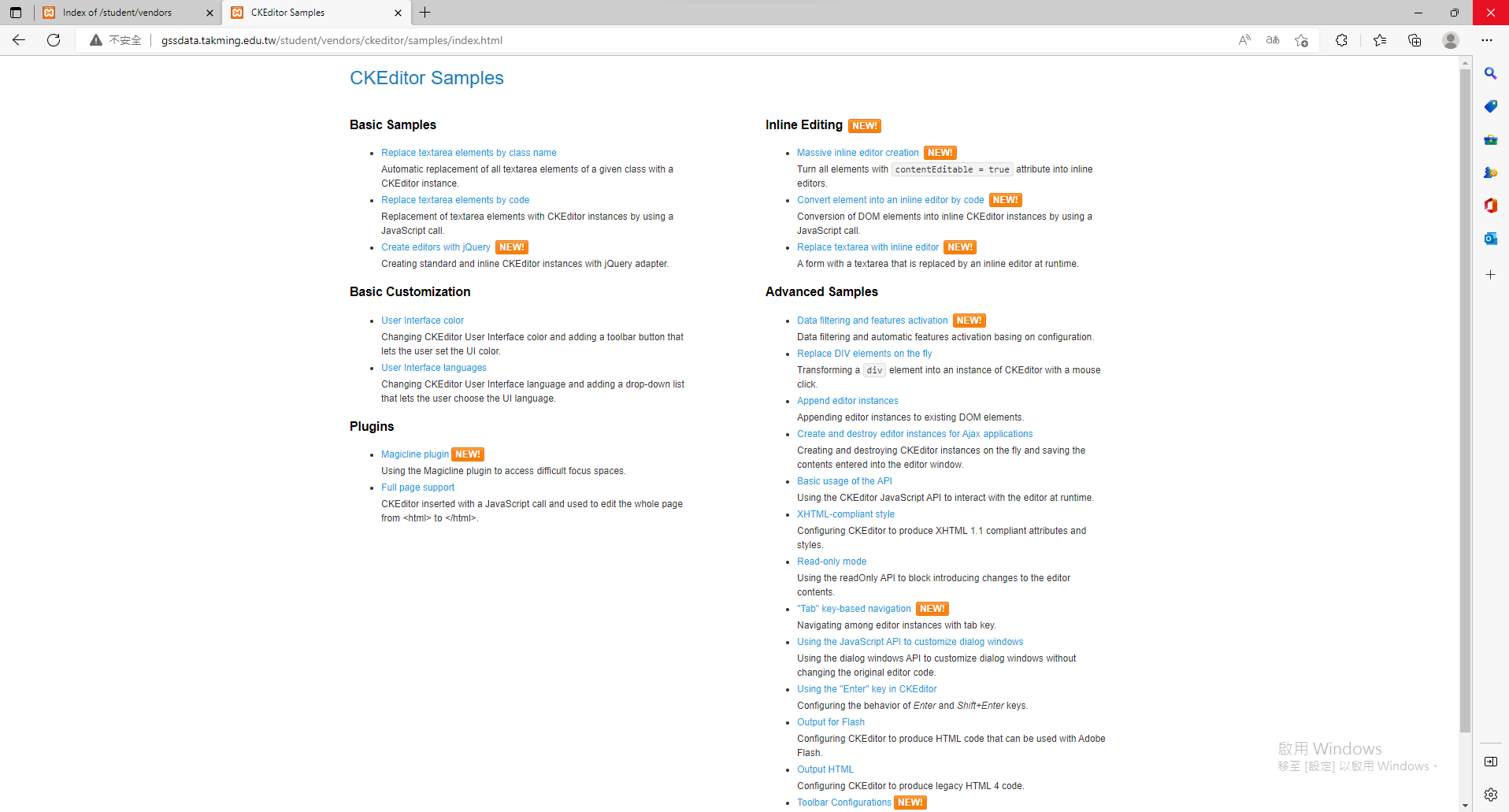Refresh the page with the reload icon
1509x812 pixels.
[x=54, y=40]
